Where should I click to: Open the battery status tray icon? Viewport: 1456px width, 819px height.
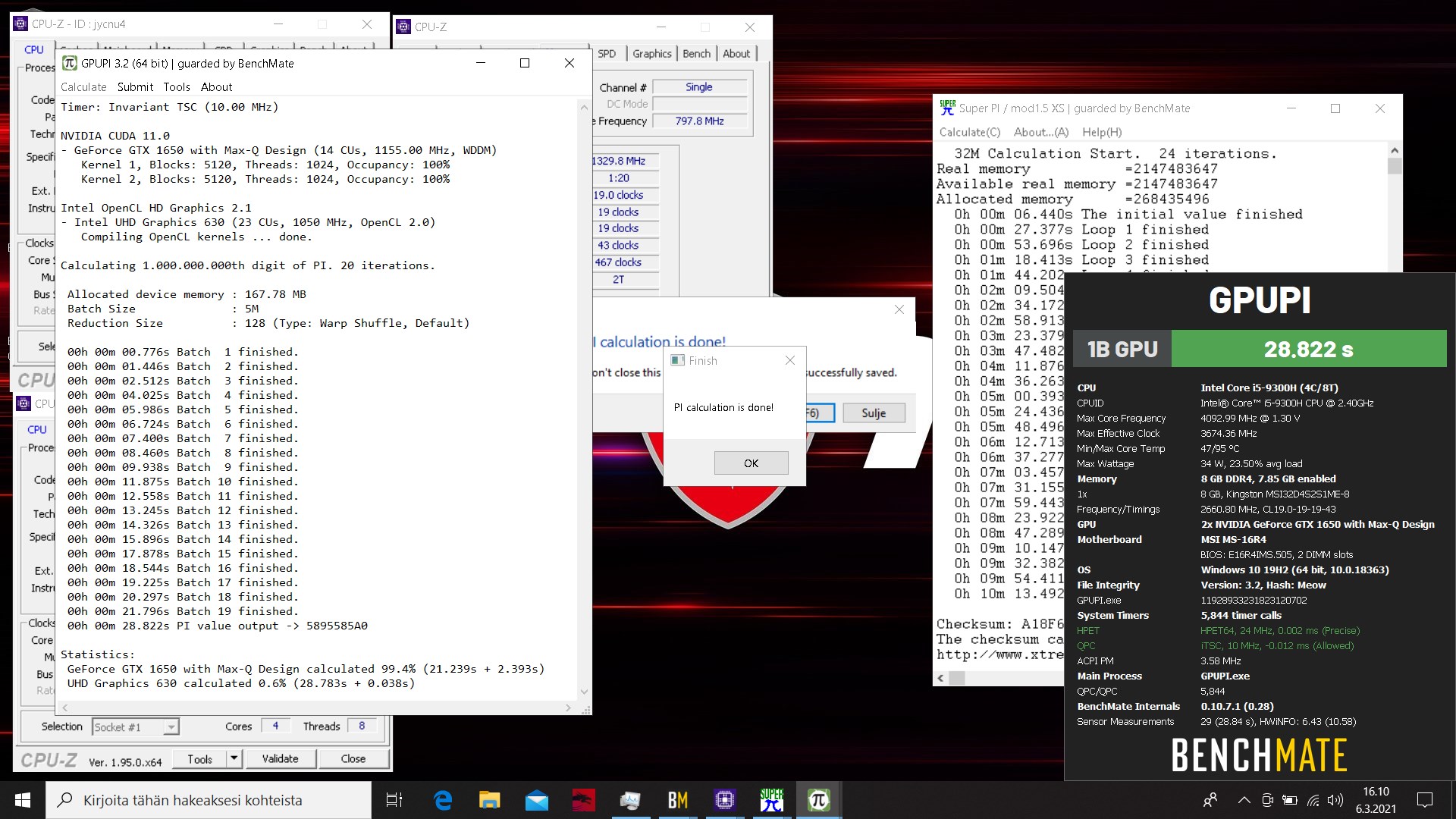(1290, 800)
